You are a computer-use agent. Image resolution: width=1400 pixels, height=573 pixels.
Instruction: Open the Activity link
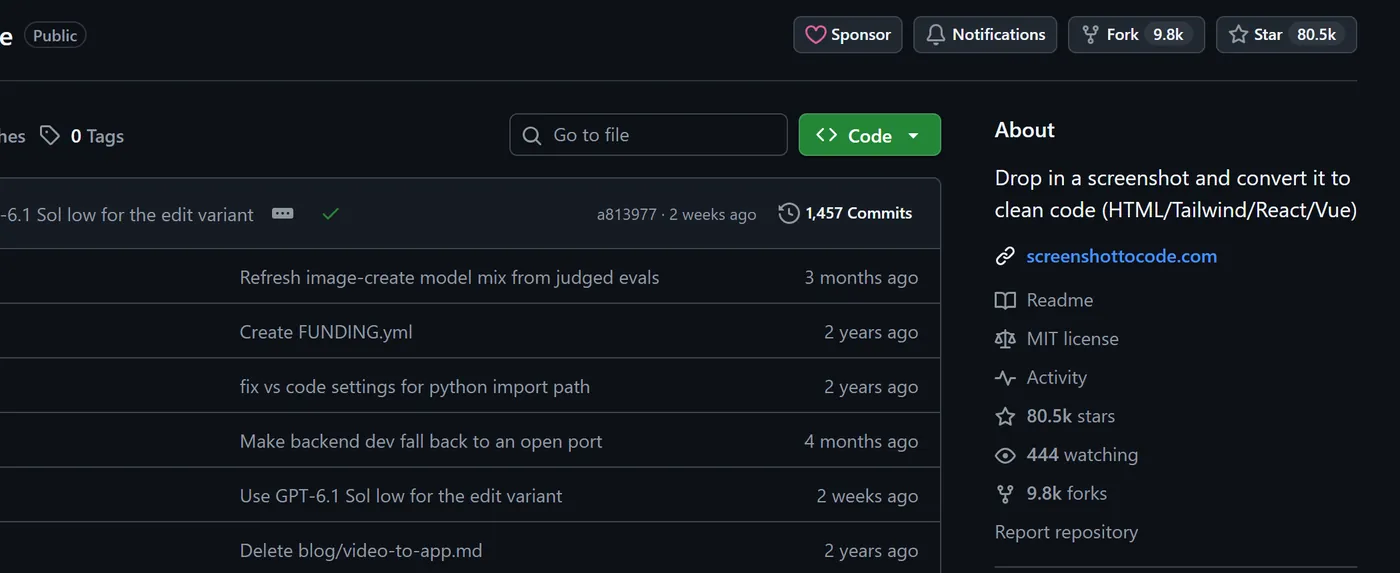pyautogui.click(x=1056, y=377)
